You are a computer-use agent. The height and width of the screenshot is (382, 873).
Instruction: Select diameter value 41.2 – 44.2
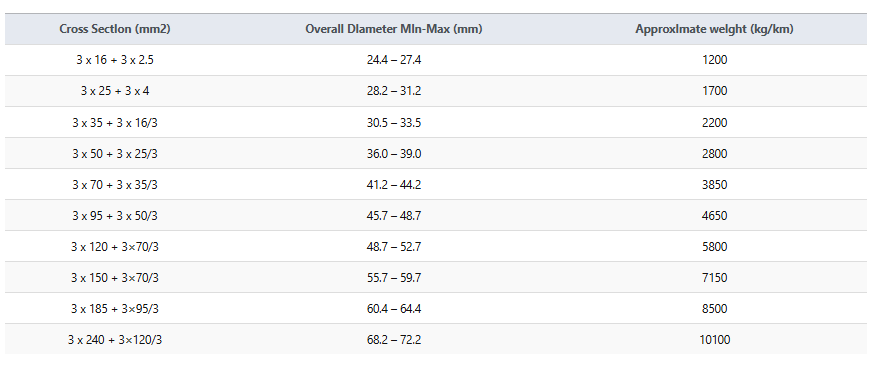click(394, 185)
